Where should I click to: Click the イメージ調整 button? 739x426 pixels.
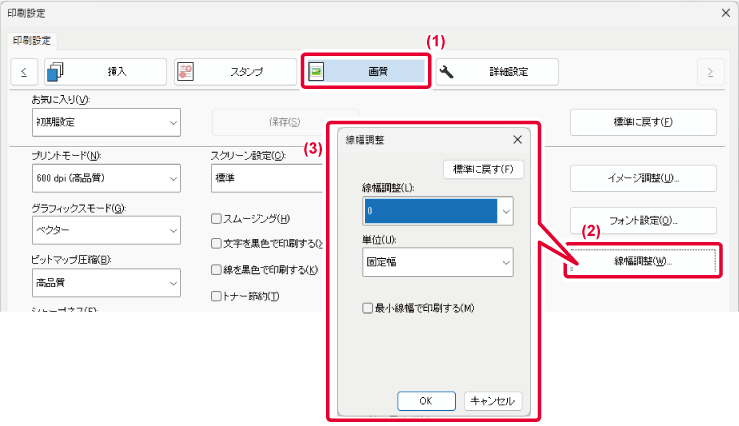pyautogui.click(x=643, y=178)
